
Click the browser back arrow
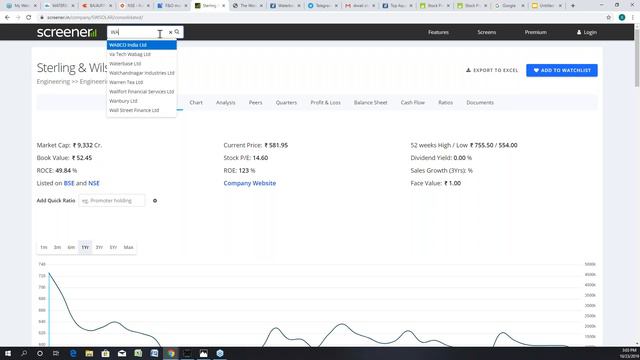coord(7,18)
